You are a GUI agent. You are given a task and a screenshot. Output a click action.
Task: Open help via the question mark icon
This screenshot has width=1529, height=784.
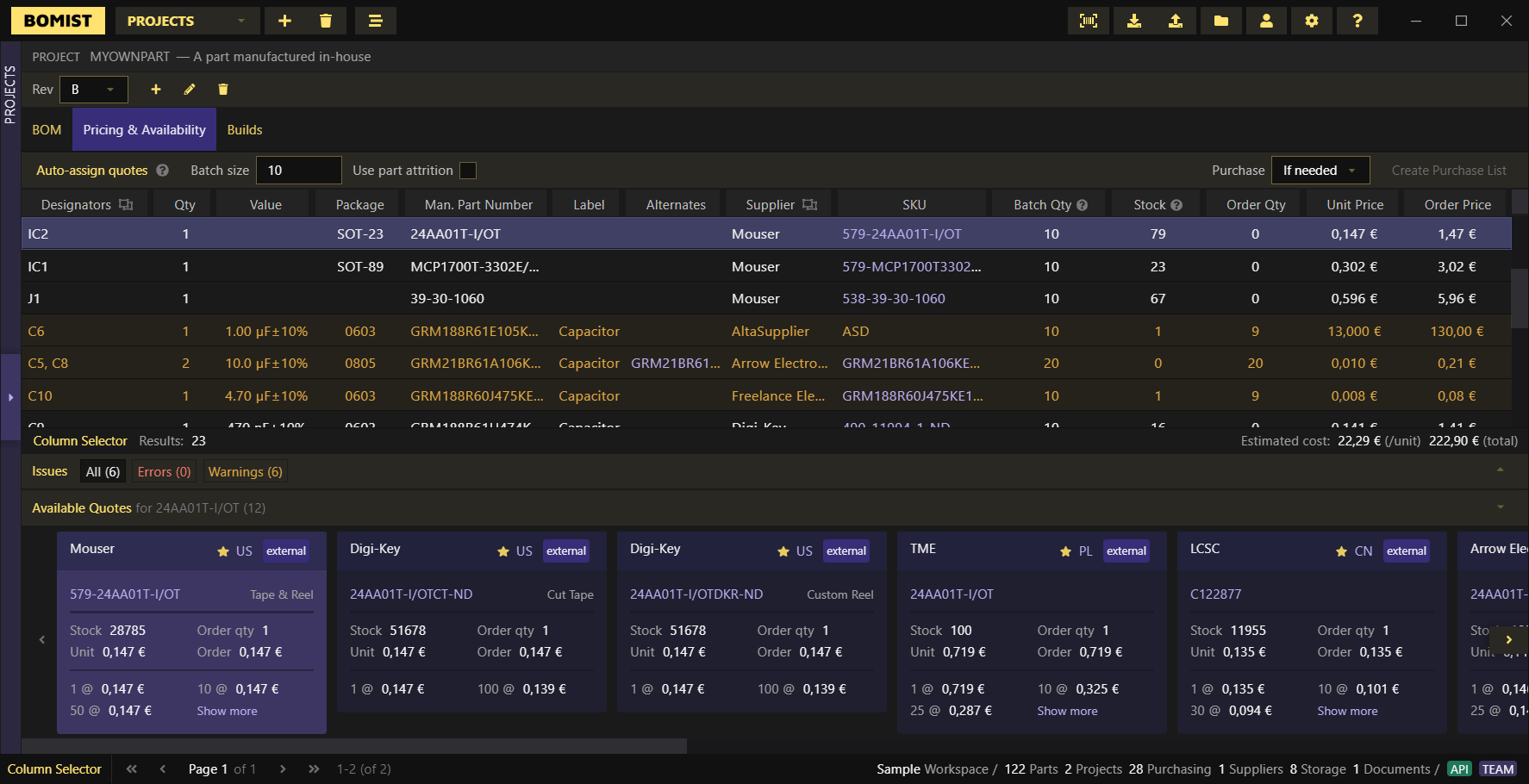coord(1357,21)
